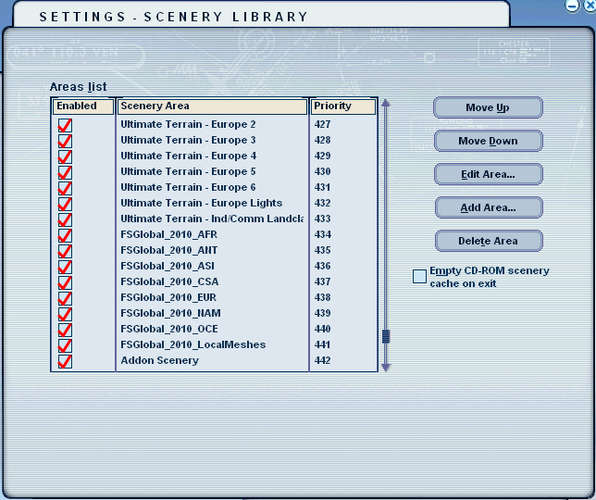Minimize the Scenery Library window
This screenshot has height=500, width=596.
(x=572, y=6)
